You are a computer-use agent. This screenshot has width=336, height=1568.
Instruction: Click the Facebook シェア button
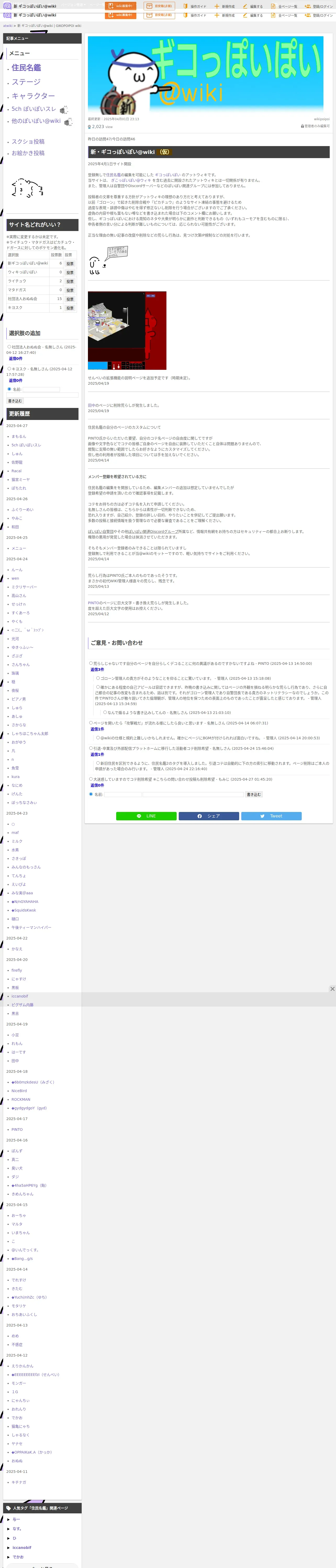(209, 816)
